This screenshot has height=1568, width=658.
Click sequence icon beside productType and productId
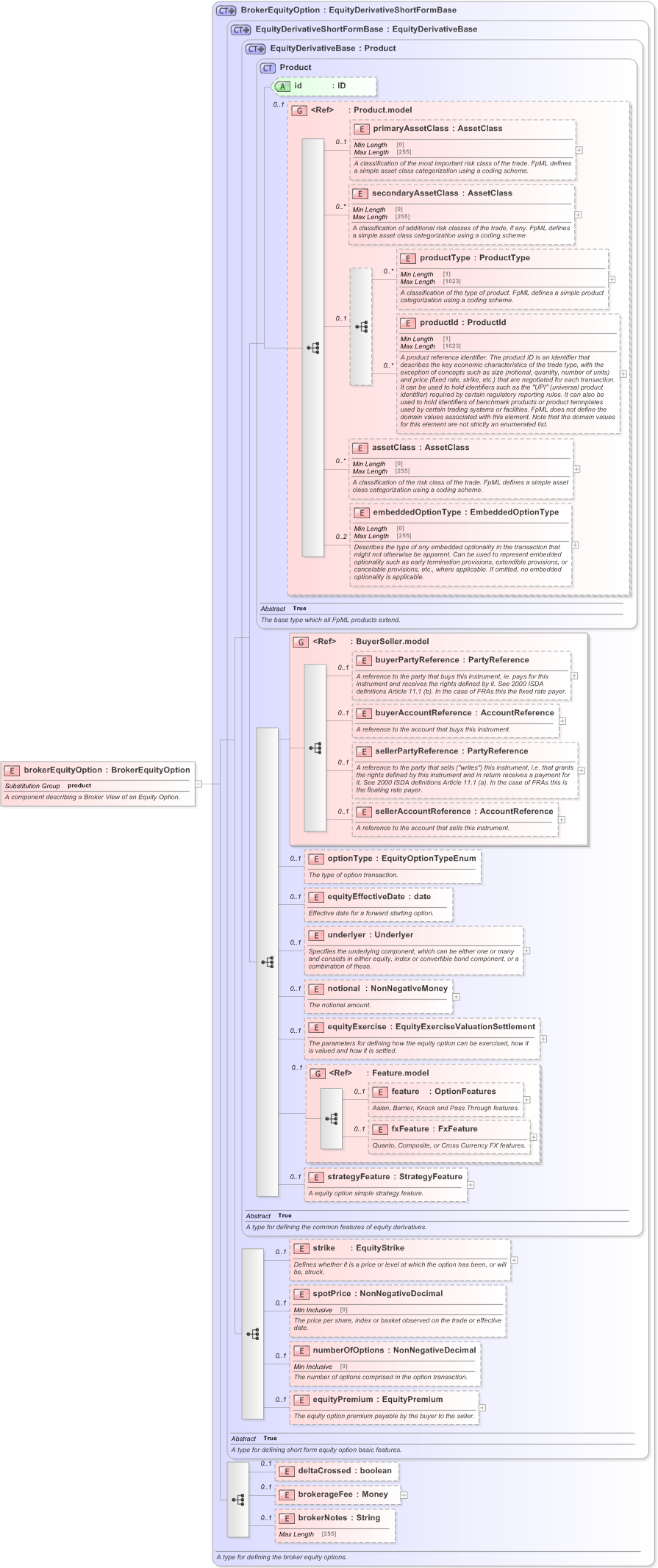point(361,326)
